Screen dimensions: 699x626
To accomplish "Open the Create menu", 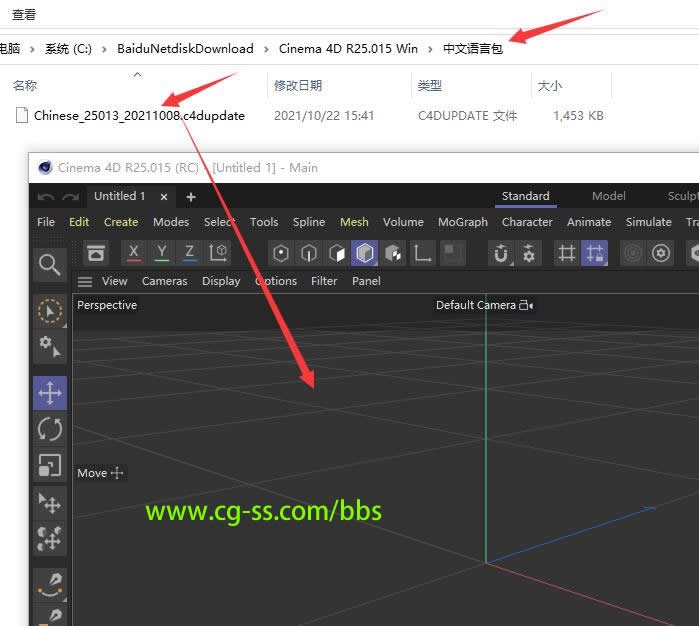I will [x=121, y=222].
